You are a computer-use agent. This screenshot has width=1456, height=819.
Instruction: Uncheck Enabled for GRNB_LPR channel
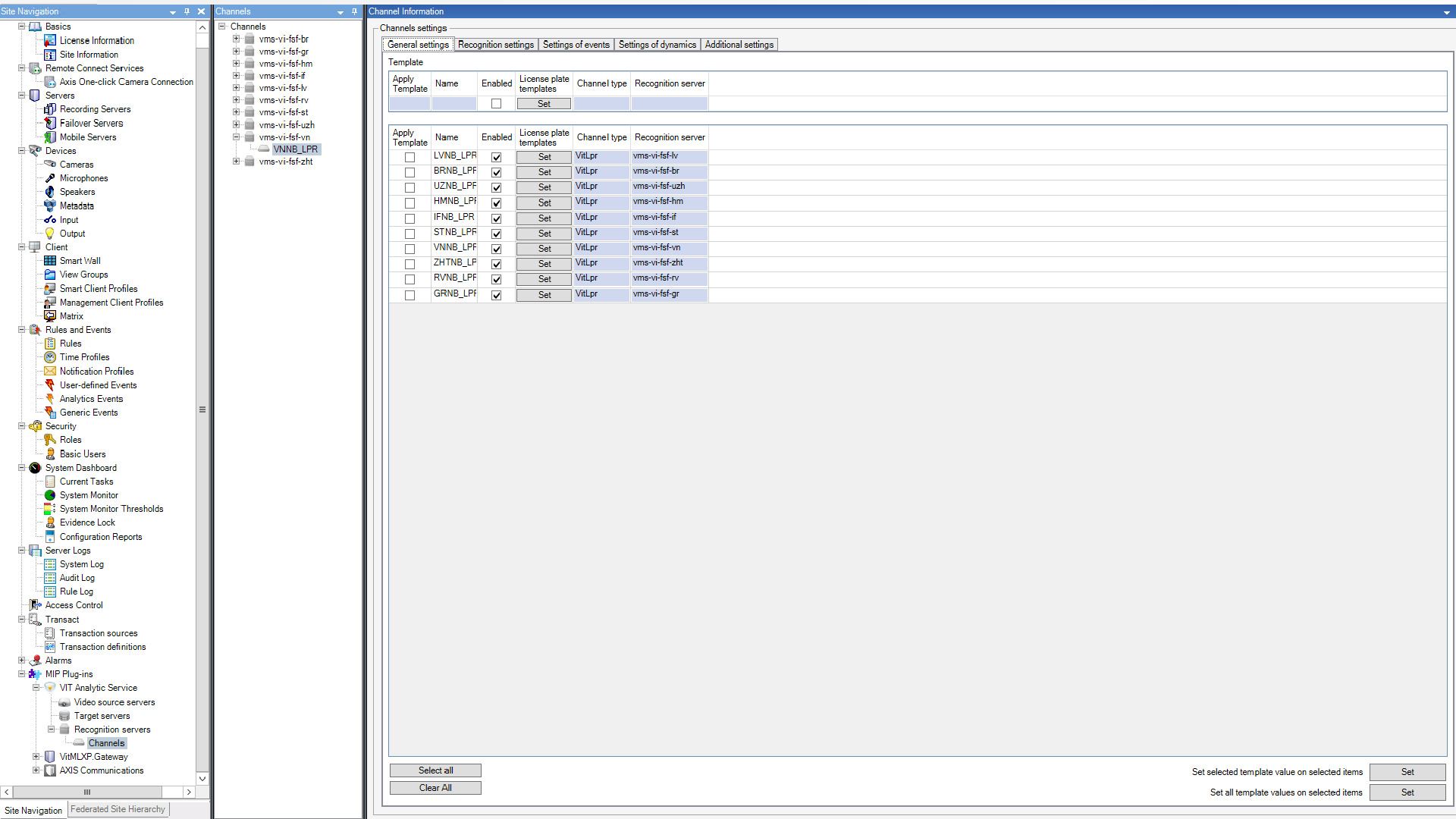(496, 295)
